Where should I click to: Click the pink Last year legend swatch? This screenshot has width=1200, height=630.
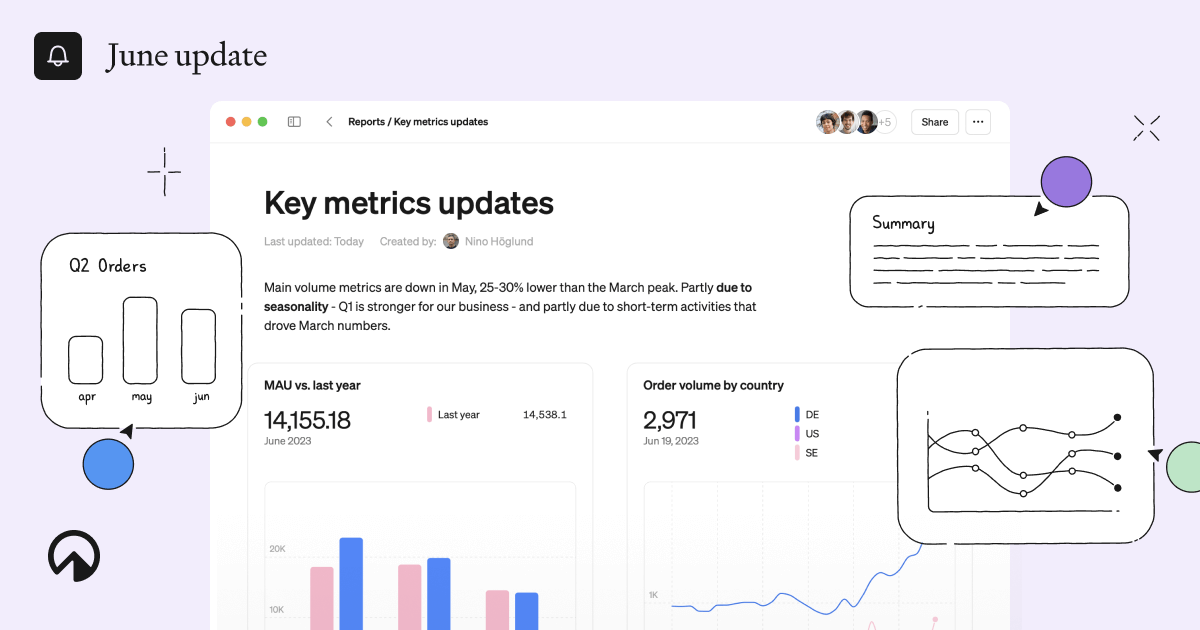pos(429,414)
